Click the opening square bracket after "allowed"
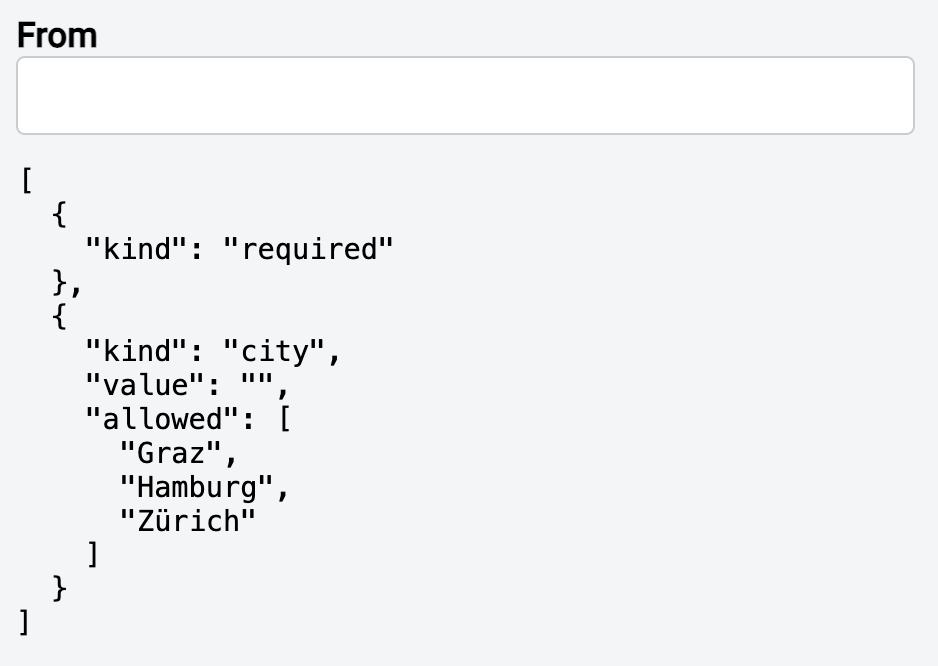The image size is (938, 666). 284,419
